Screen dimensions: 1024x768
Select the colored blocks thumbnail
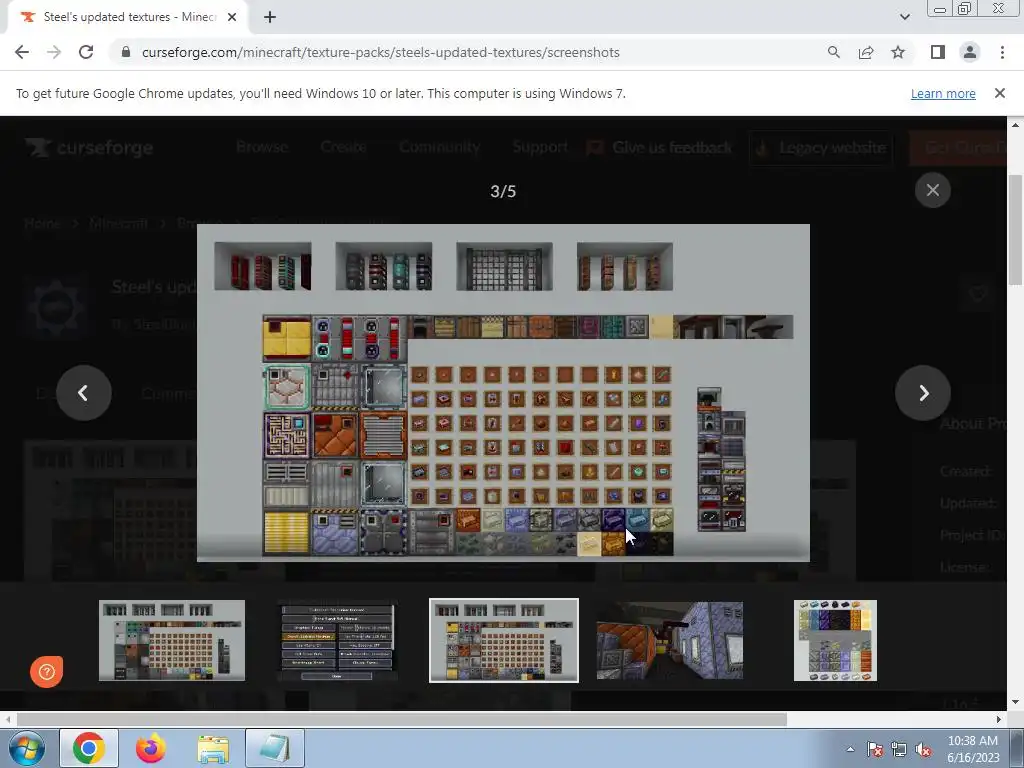(835, 641)
